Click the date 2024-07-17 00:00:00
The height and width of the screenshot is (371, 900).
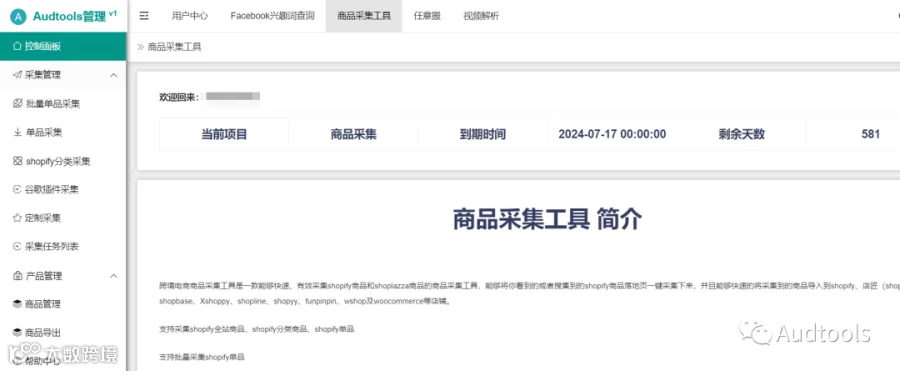coord(612,135)
